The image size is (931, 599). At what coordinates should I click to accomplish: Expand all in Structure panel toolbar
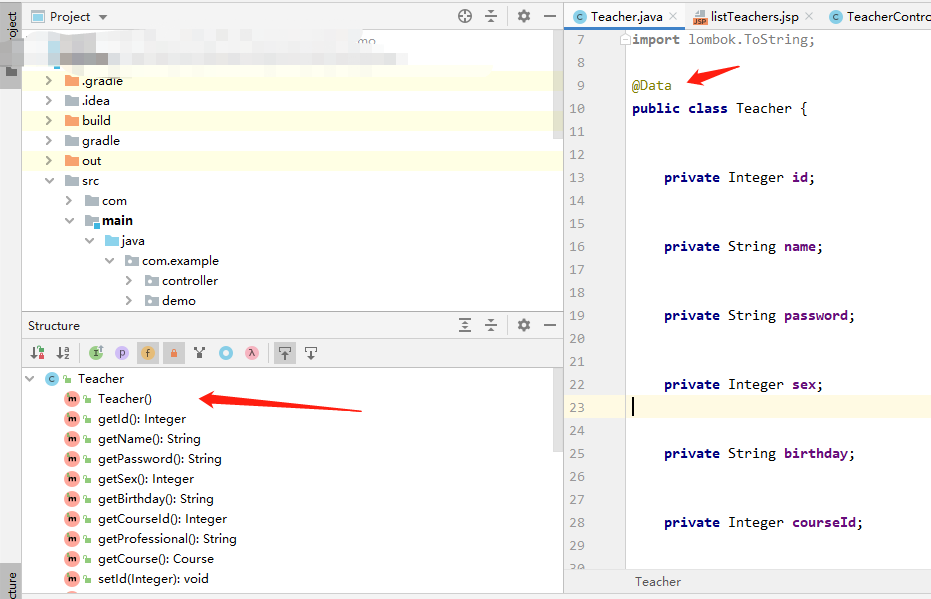[x=465, y=325]
